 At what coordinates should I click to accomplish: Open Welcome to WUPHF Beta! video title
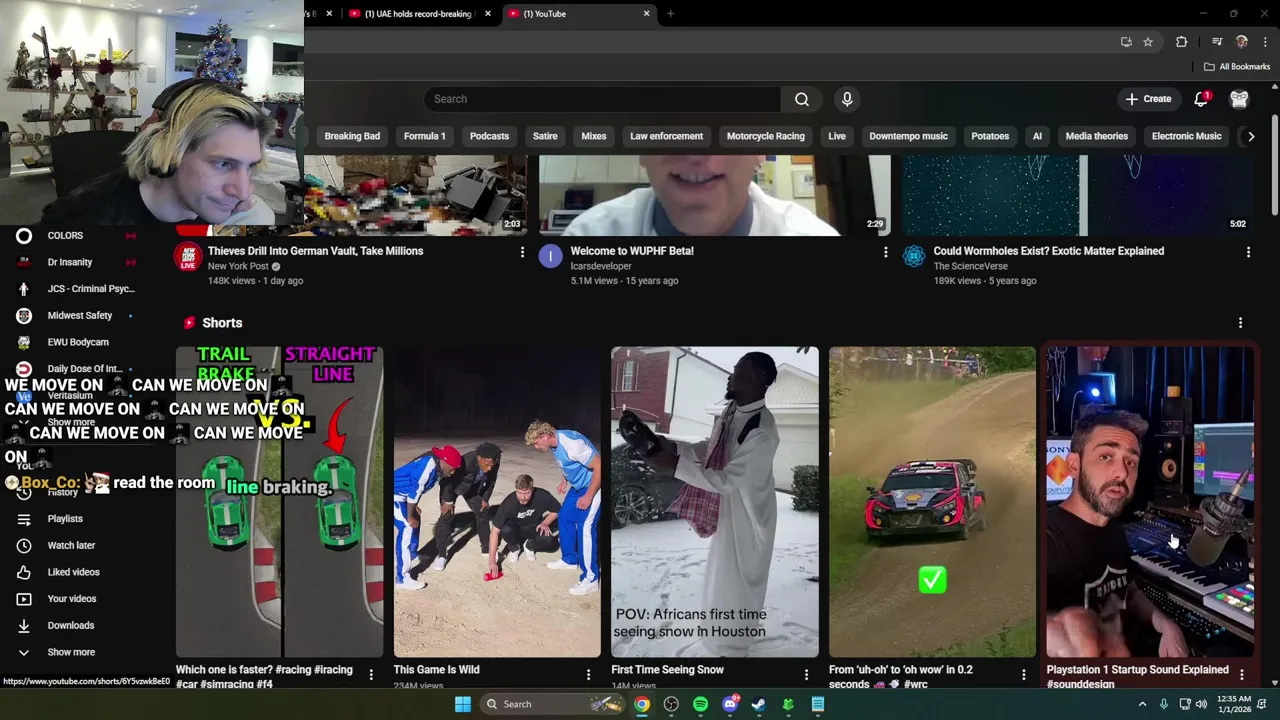click(632, 251)
